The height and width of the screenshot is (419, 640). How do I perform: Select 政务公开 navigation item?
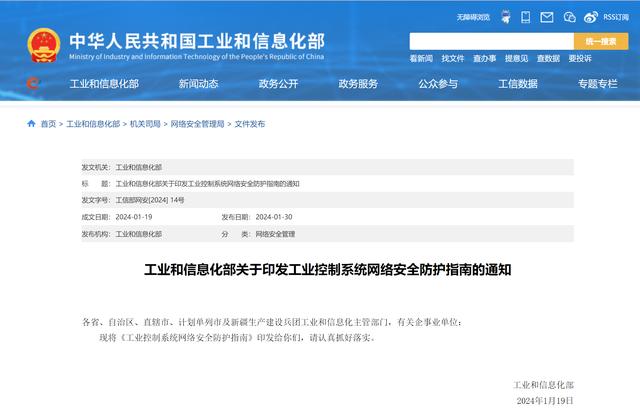pyautogui.click(x=278, y=84)
